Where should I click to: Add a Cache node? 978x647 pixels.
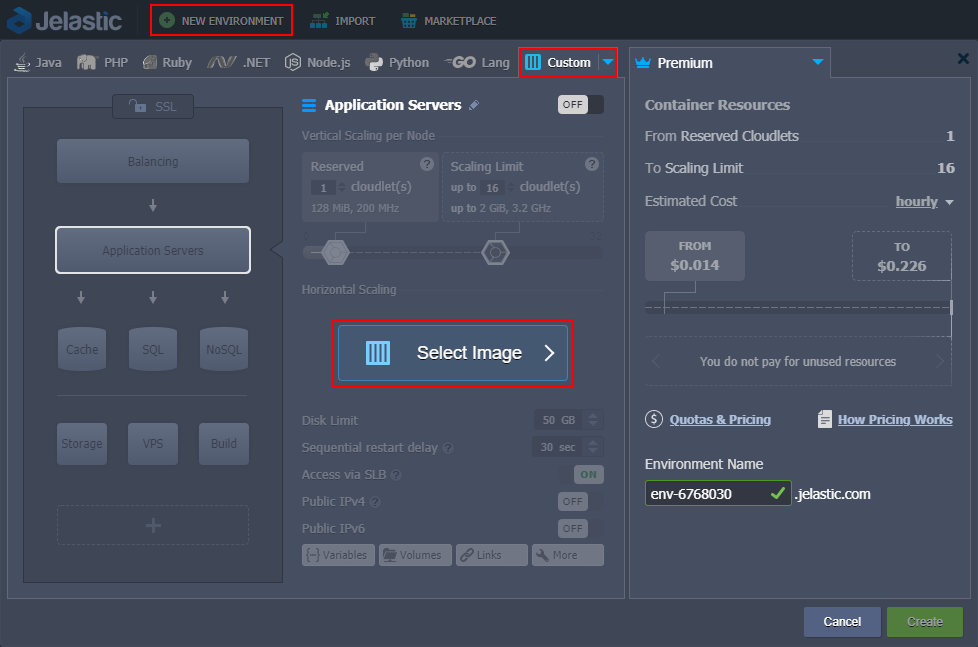tap(82, 349)
